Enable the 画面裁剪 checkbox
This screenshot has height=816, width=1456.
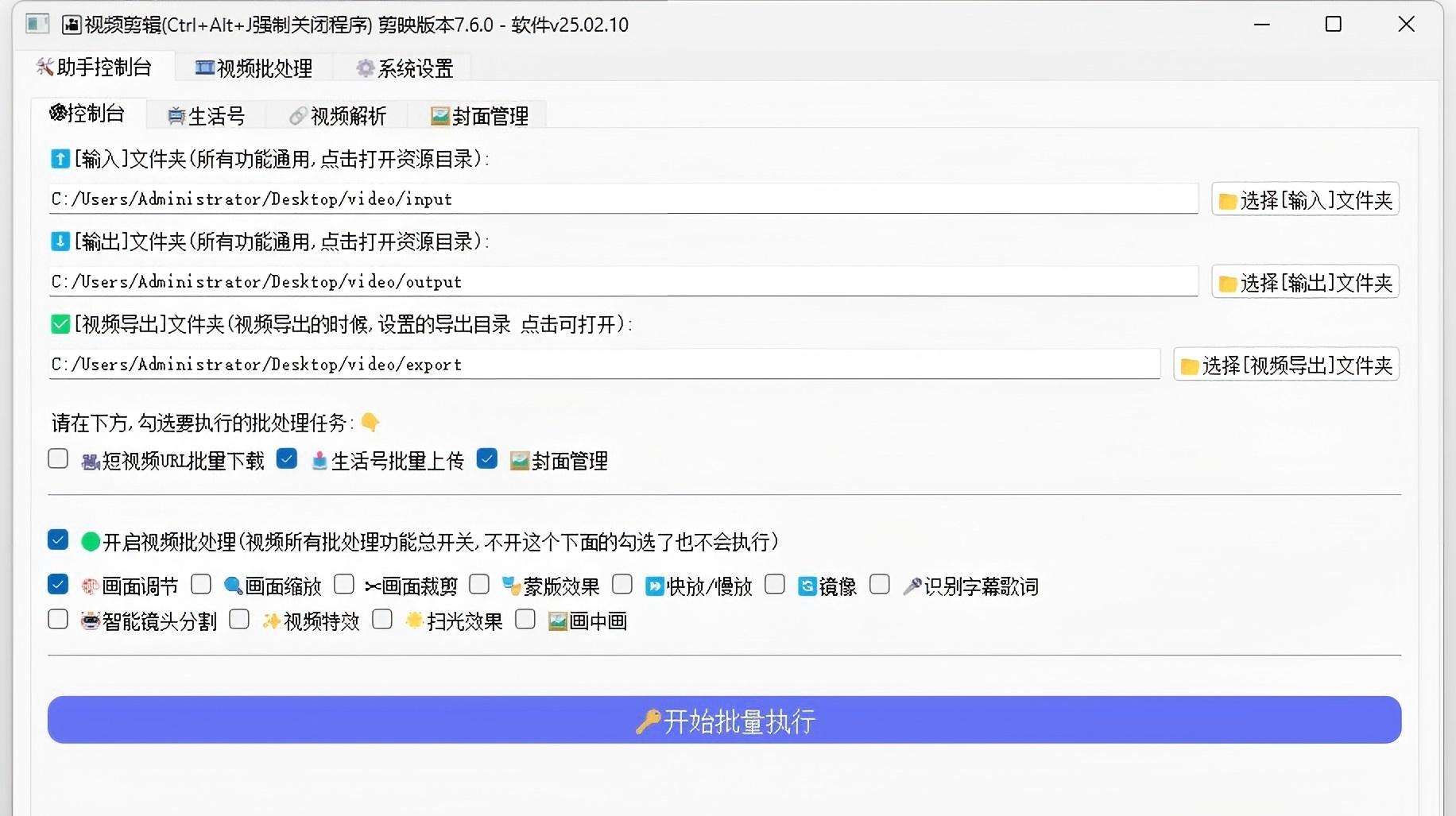[344, 584]
